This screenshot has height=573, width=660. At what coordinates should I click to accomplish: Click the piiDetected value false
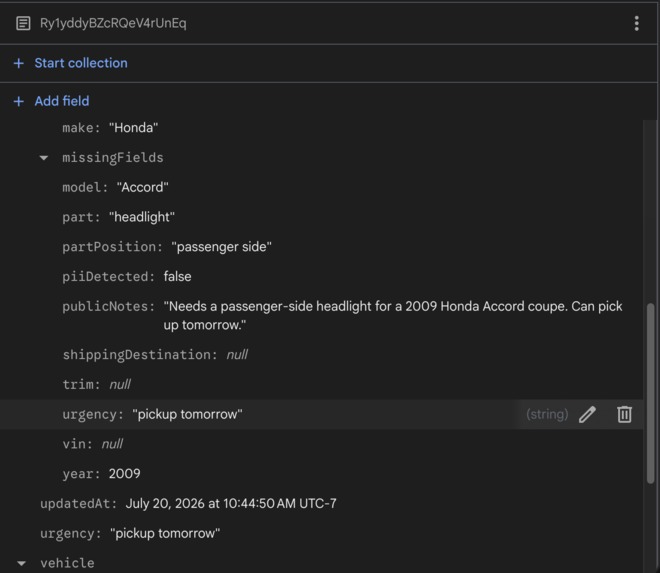click(x=177, y=277)
